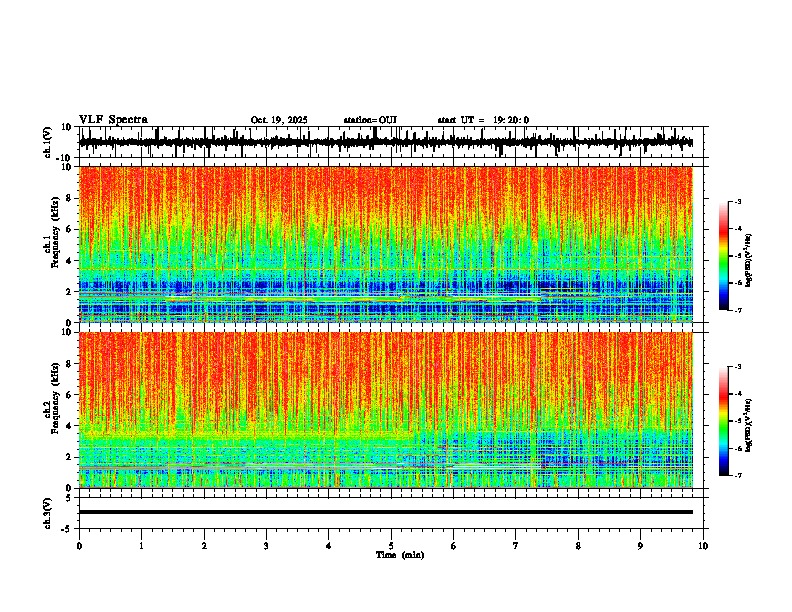
Task: Click ch.2 spectrogram 4 kHz tick label
Action: coord(69,426)
